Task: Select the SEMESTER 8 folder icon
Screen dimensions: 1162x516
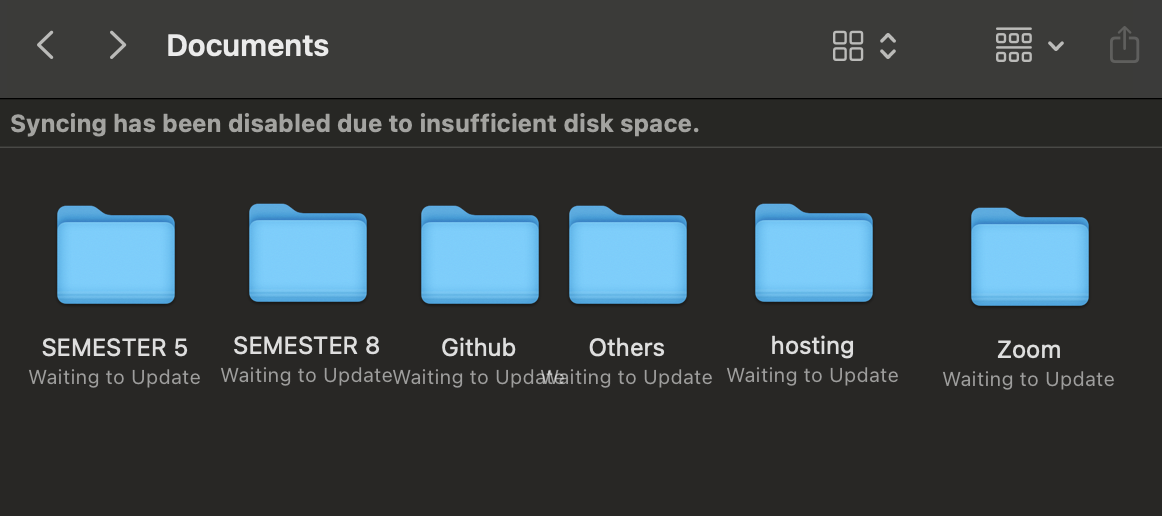Action: (x=308, y=253)
